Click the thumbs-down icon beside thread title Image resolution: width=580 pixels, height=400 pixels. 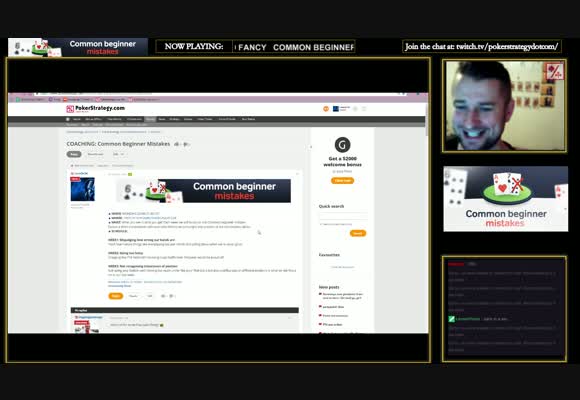coord(186,144)
